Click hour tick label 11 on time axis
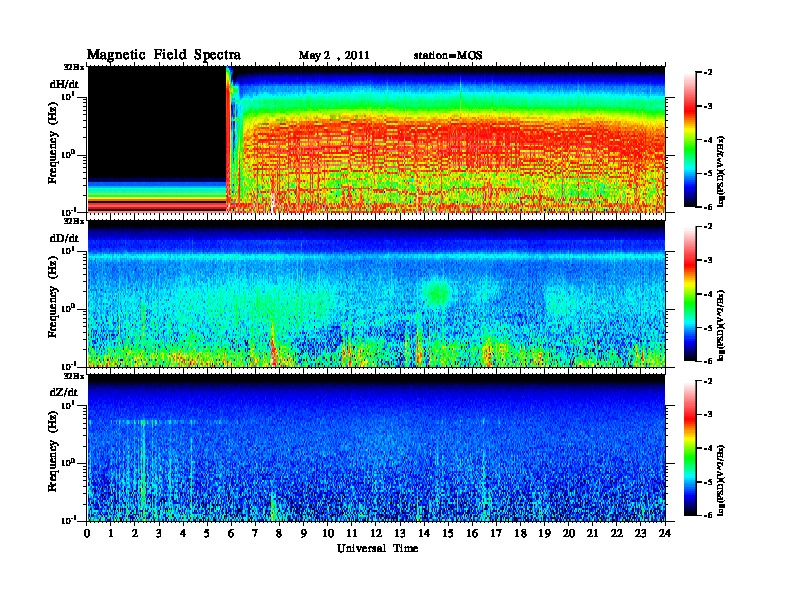792x612 pixels. point(352,534)
